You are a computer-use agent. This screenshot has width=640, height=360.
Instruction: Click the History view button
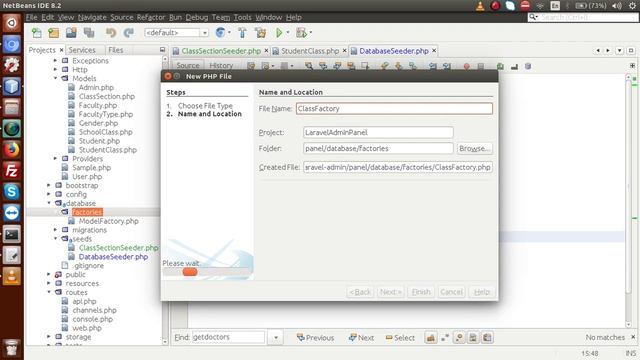[x=221, y=65]
